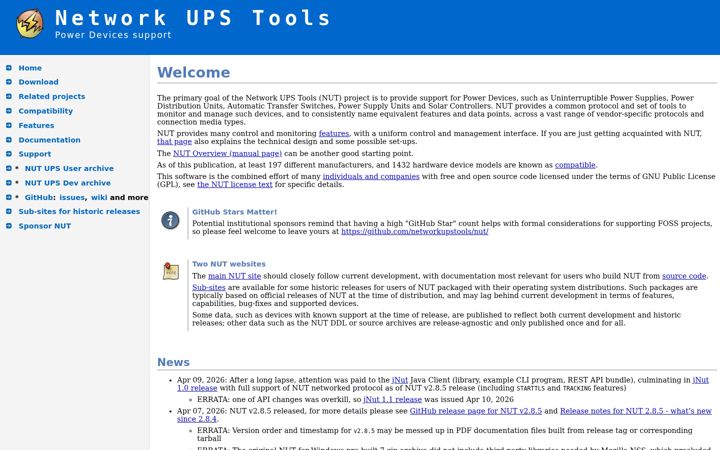Click the info icon next to GitHub Stars Matter
Screen dimensions: 720x450
(170, 220)
